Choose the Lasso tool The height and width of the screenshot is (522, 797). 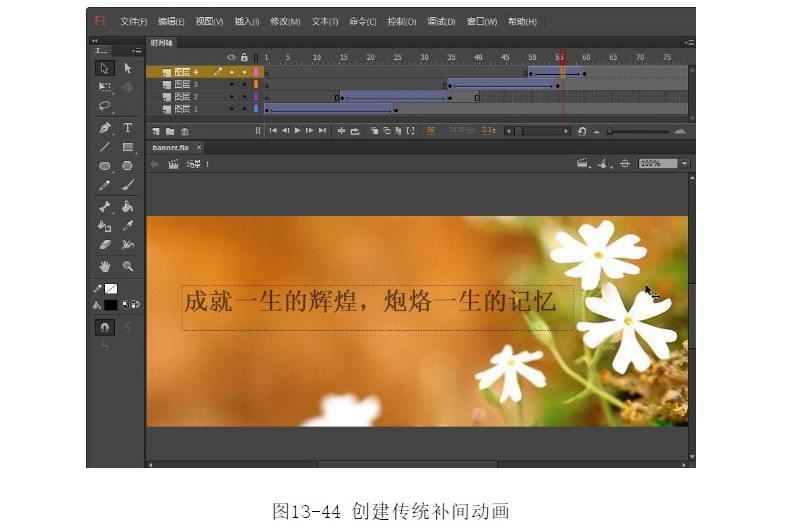(x=105, y=106)
